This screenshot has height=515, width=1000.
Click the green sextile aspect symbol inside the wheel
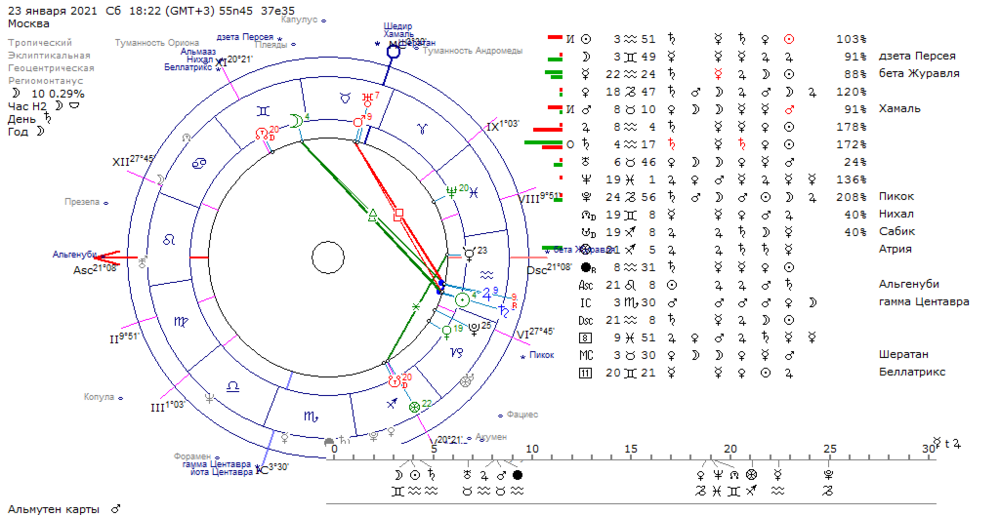[415, 307]
